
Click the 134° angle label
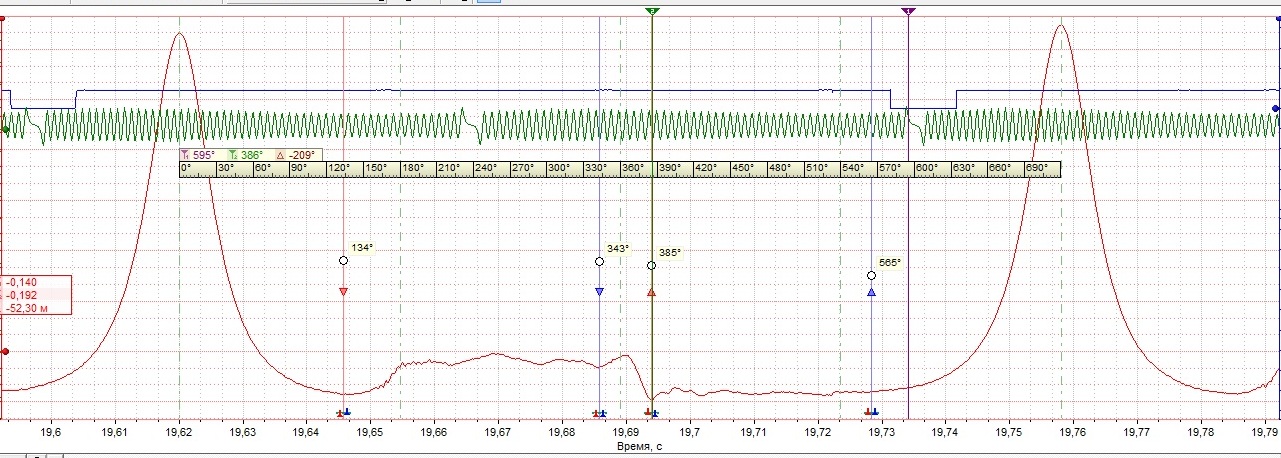[x=361, y=248]
